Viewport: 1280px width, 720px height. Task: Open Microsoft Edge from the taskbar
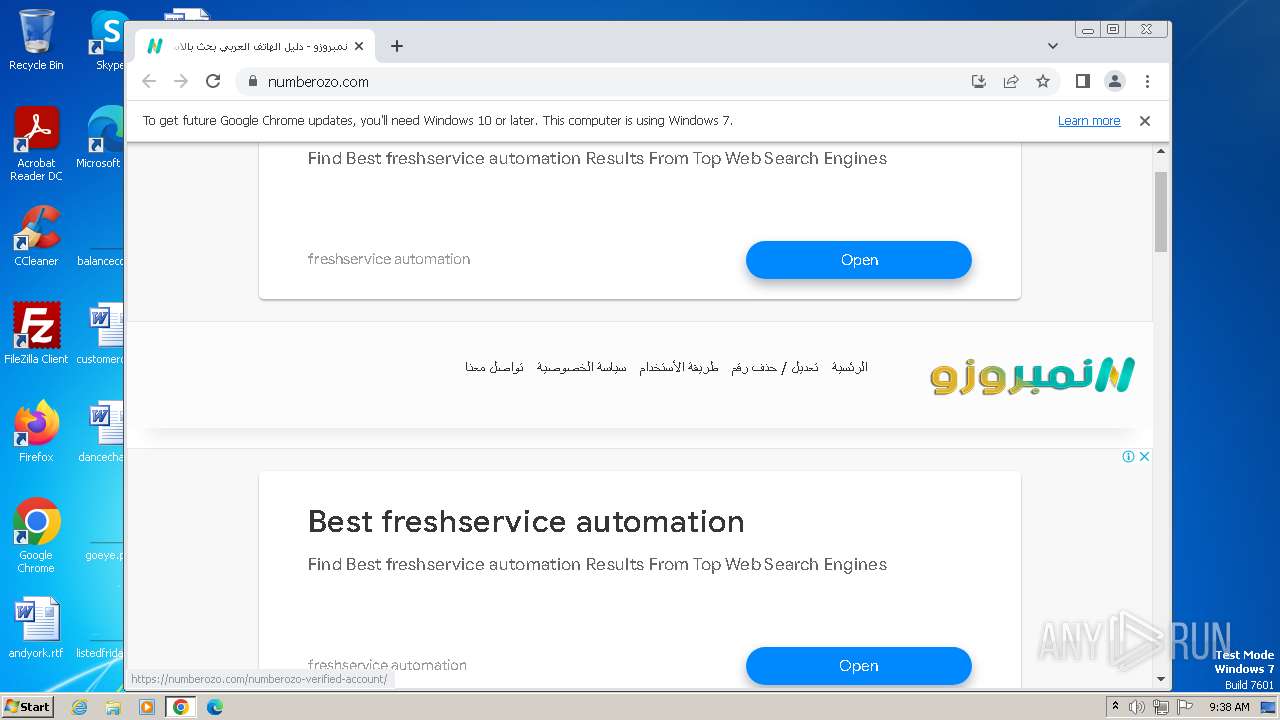(x=214, y=707)
